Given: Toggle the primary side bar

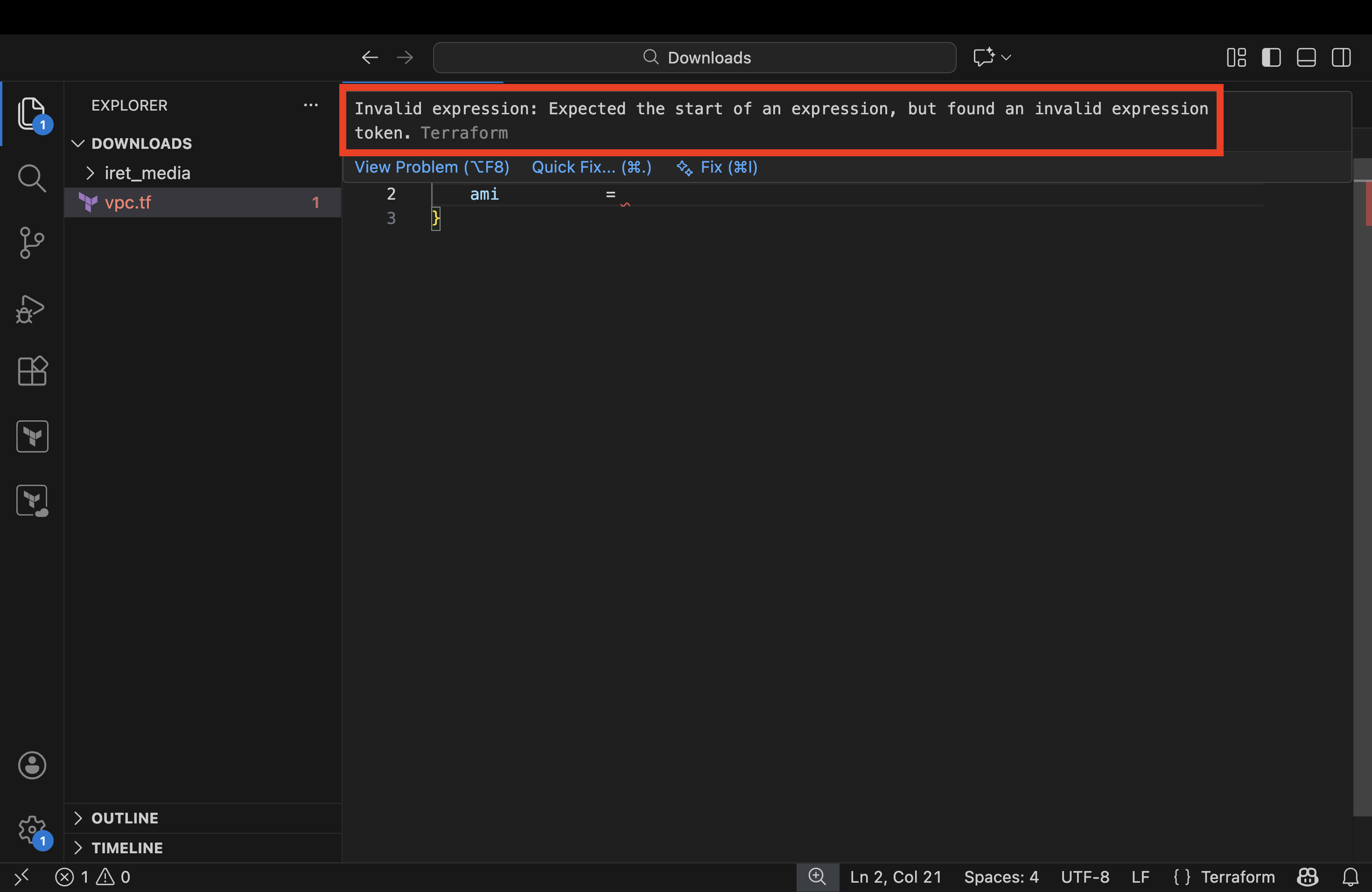Looking at the screenshot, I should click(x=1271, y=58).
